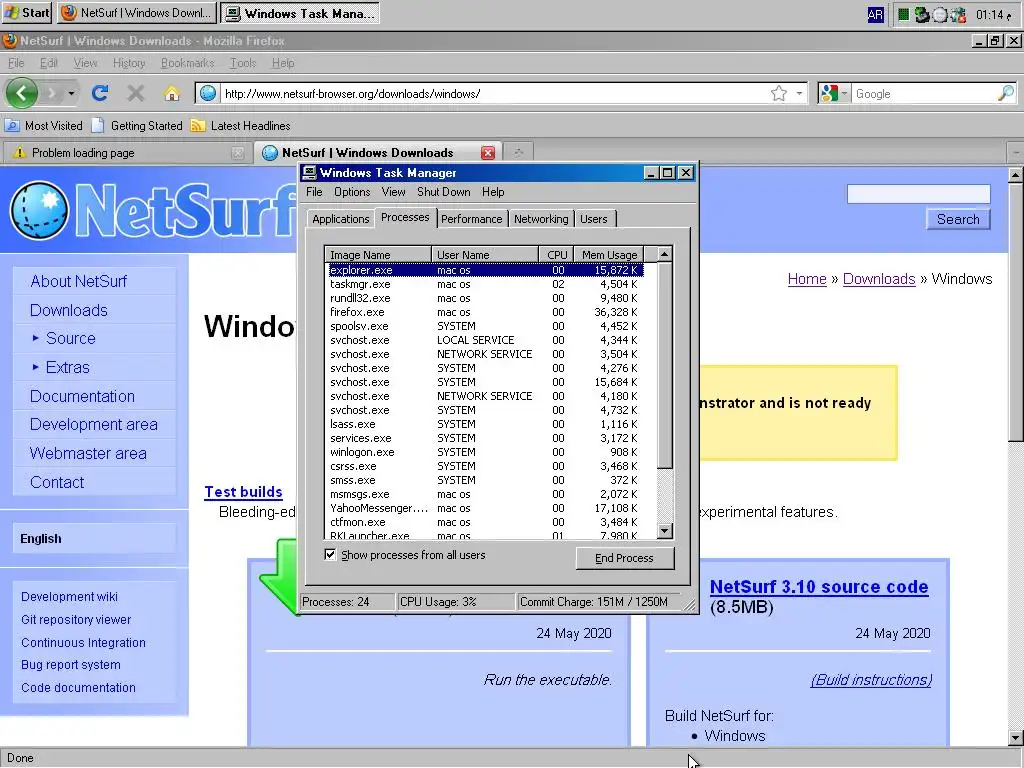Image resolution: width=1024 pixels, height=768 pixels.
Task: Close the NetSurf Windows Downloads tab
Action: (487, 153)
